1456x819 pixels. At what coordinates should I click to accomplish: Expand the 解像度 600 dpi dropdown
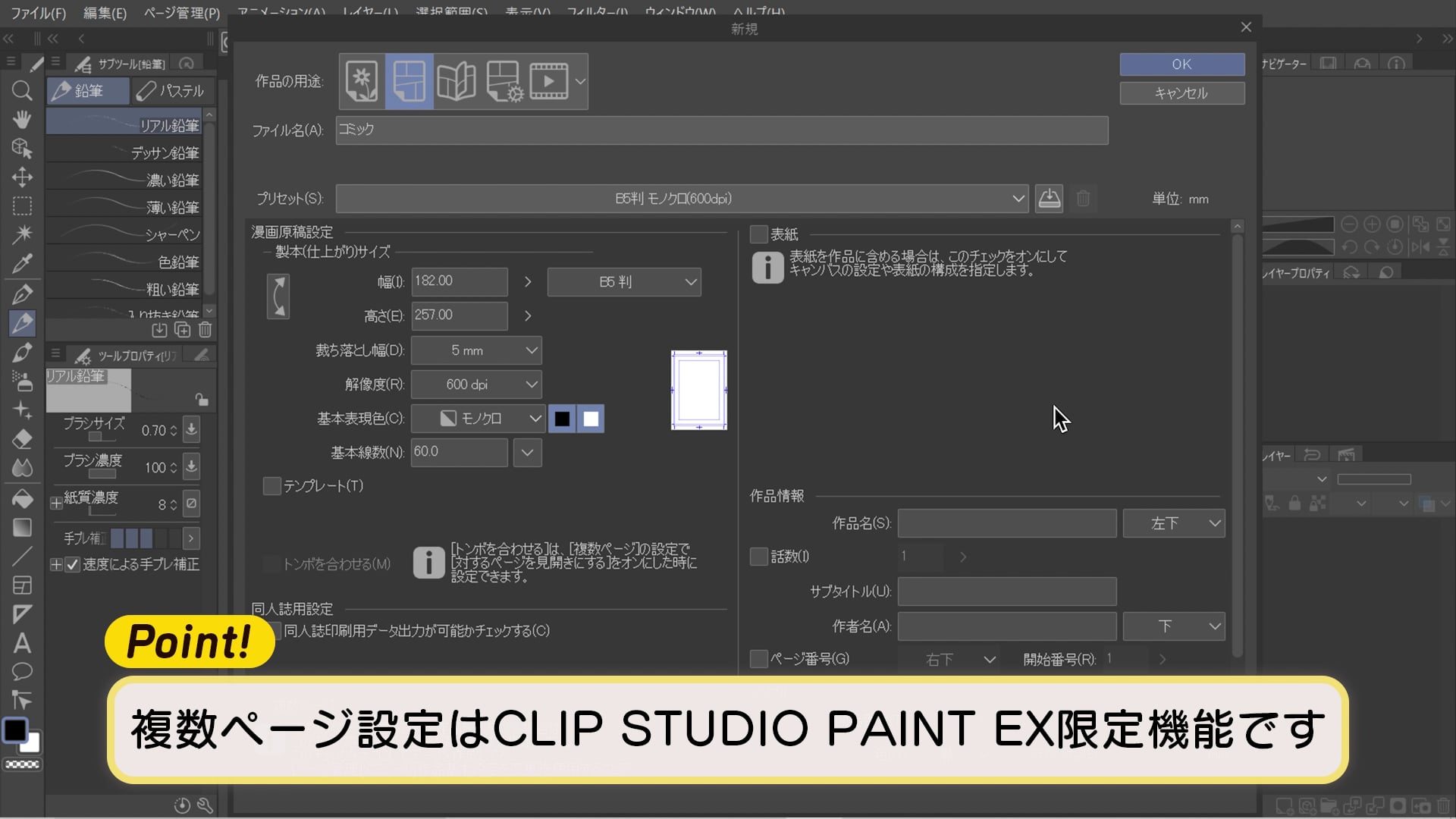click(476, 384)
